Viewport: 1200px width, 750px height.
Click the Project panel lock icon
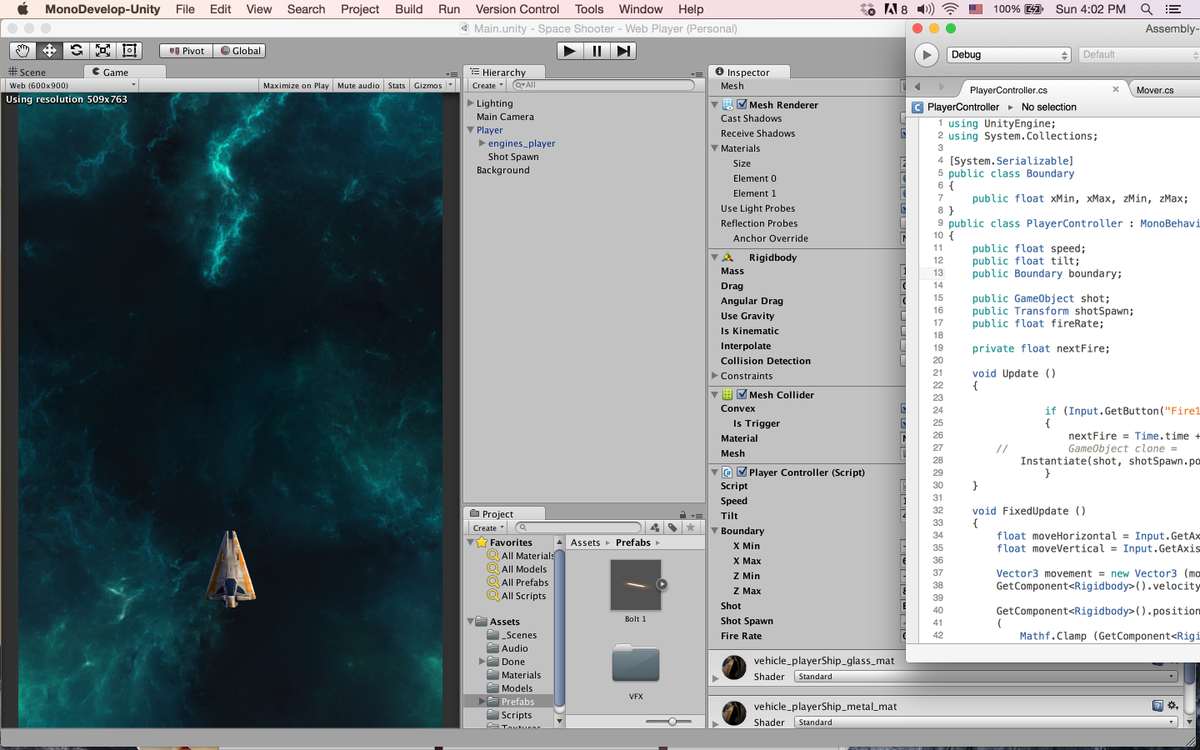click(x=682, y=514)
